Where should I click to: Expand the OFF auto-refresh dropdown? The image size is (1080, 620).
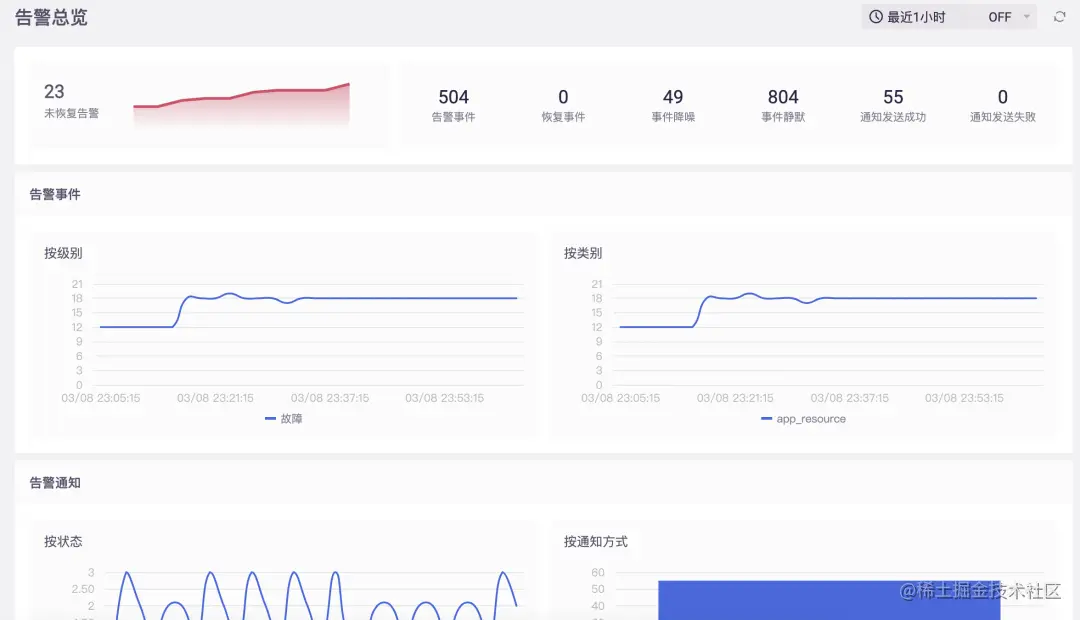[x=1008, y=17]
